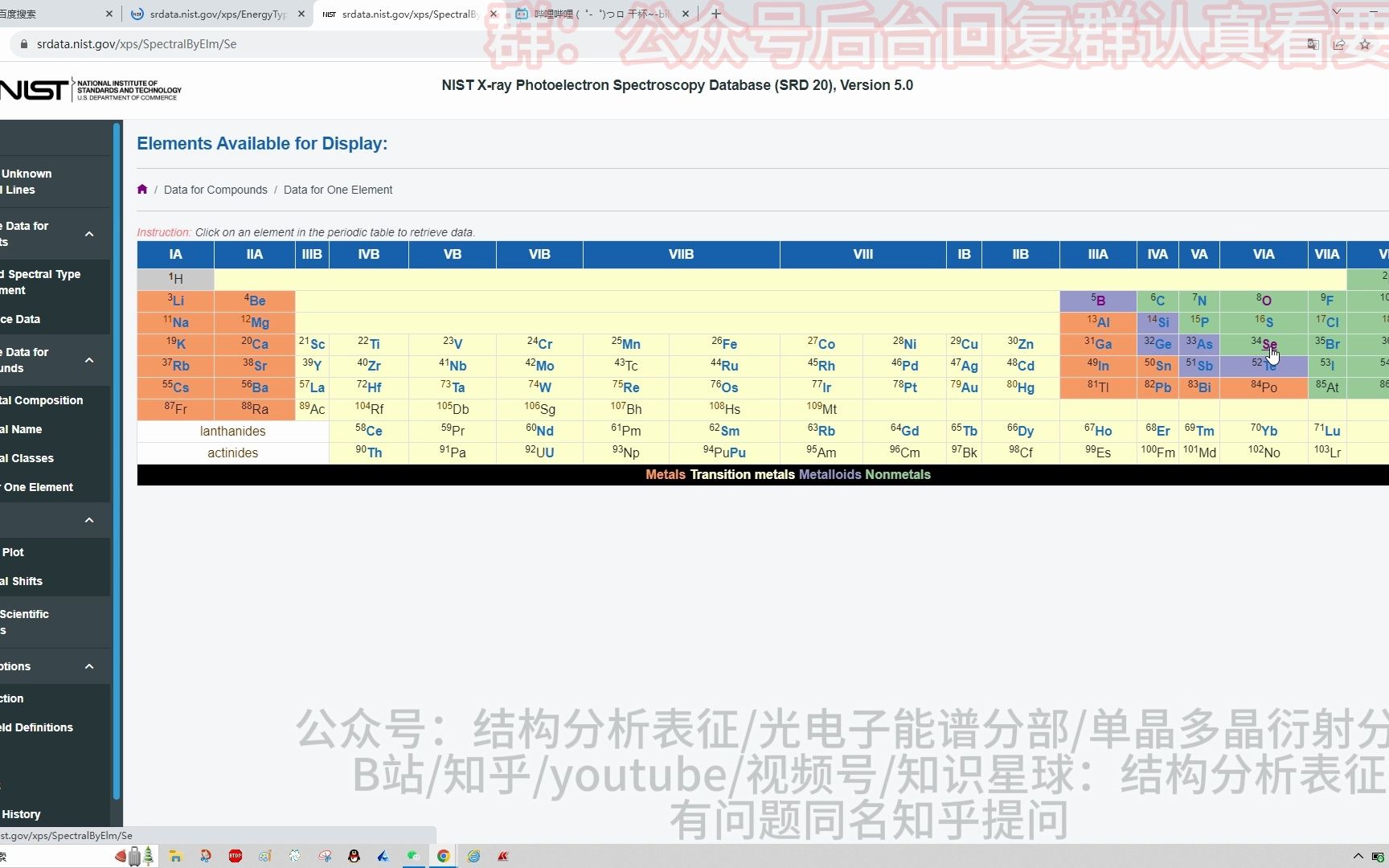This screenshot has width=1389, height=868.
Task: Choose gold (Au) element
Action: click(964, 387)
